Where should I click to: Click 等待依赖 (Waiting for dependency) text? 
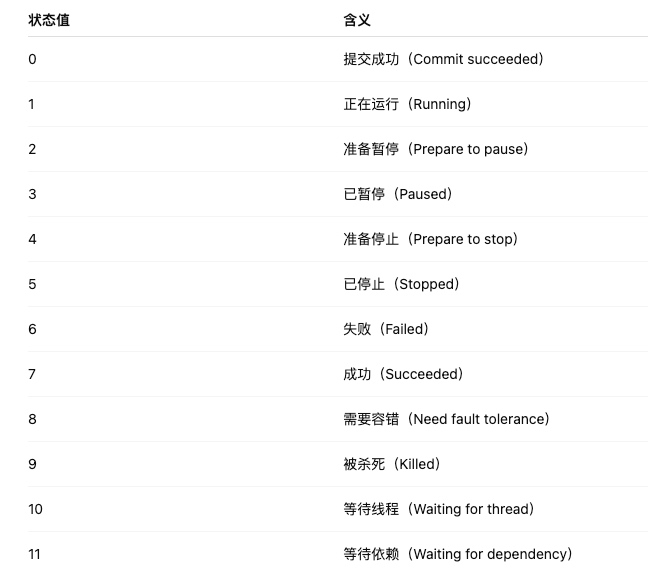coord(457,554)
